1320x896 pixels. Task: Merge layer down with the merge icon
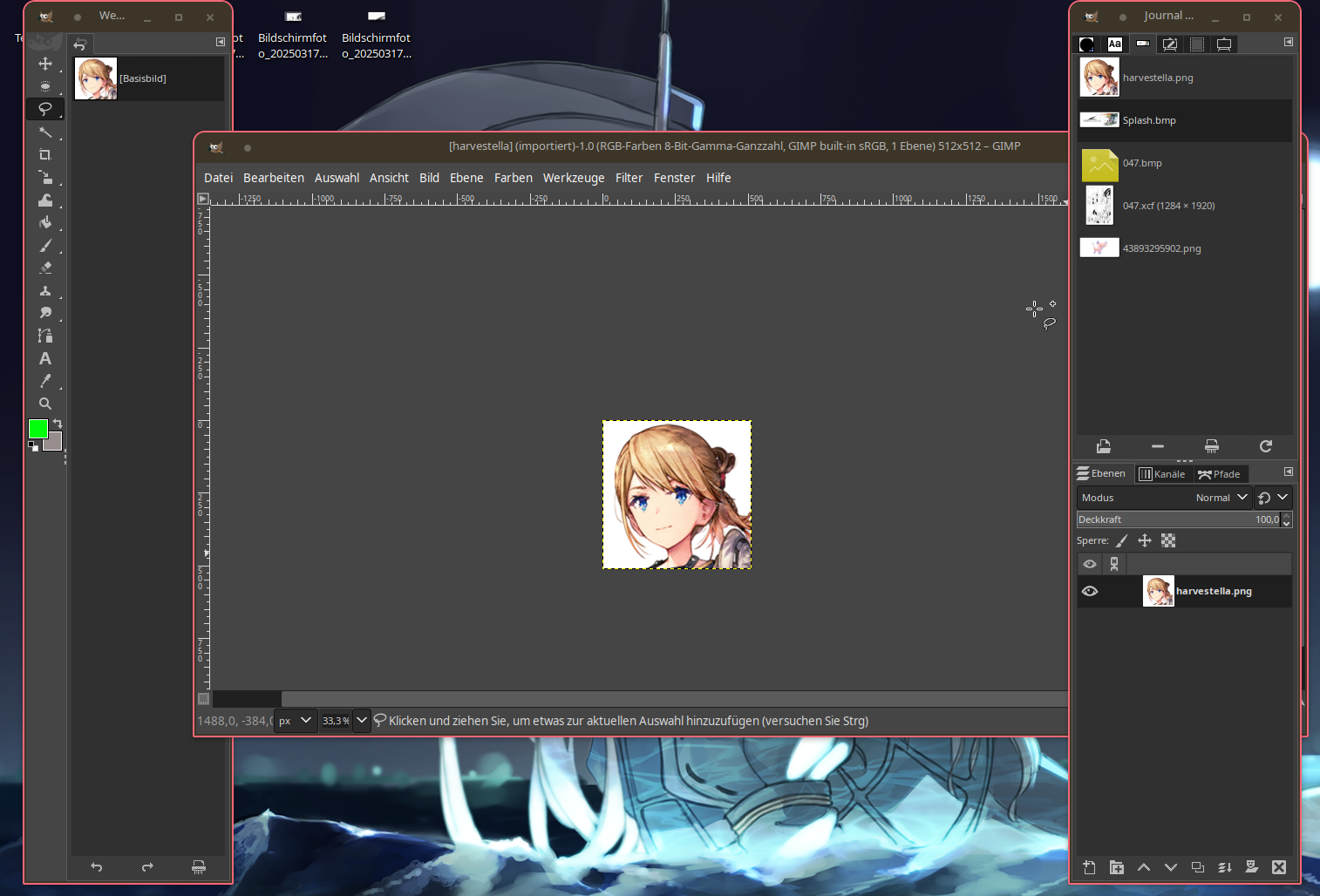pyautogui.click(x=1225, y=867)
